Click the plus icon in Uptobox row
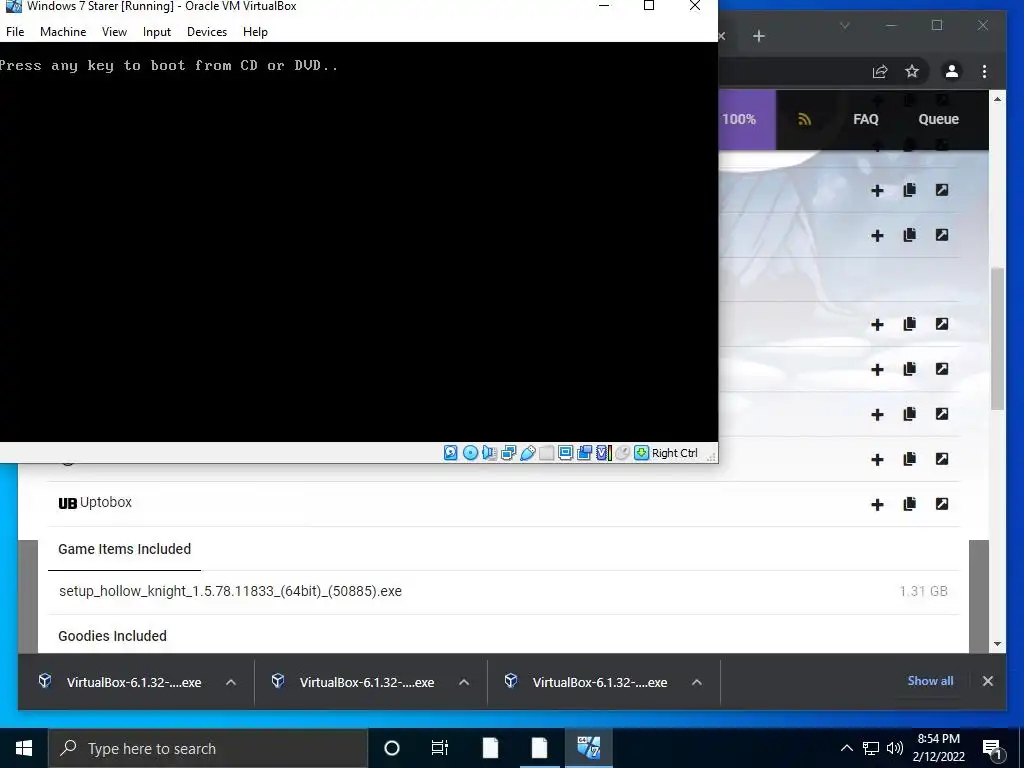Image resolution: width=1024 pixels, height=768 pixels. click(x=877, y=504)
